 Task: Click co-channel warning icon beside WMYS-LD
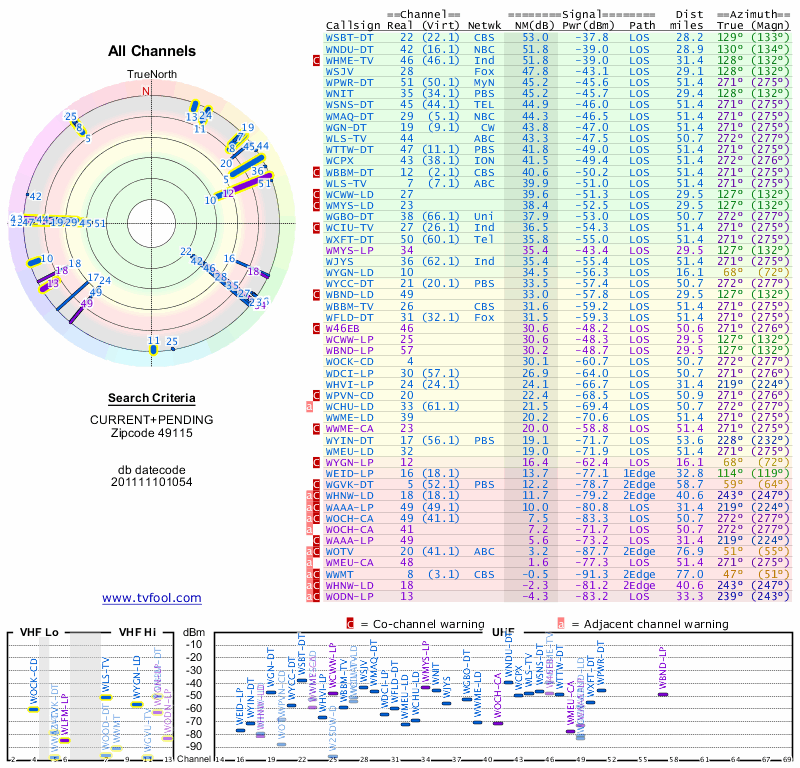pos(316,206)
